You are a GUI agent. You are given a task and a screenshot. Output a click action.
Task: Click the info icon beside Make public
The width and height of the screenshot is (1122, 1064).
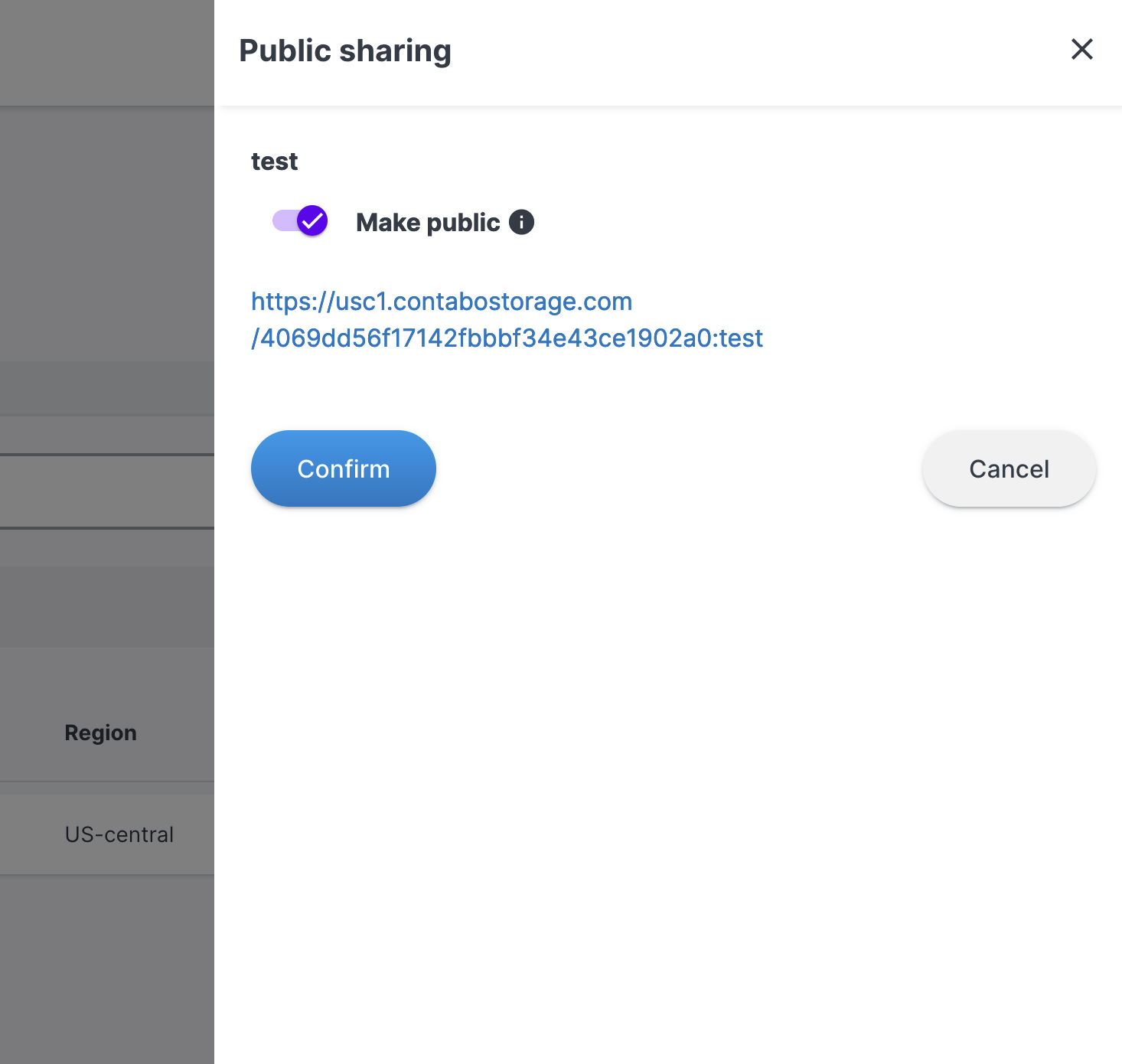[521, 222]
